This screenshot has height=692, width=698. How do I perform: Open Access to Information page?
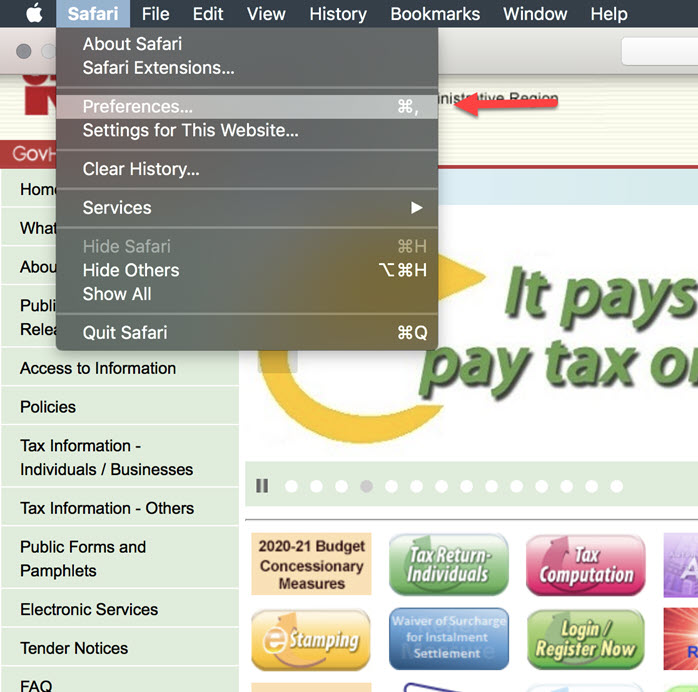click(x=120, y=368)
